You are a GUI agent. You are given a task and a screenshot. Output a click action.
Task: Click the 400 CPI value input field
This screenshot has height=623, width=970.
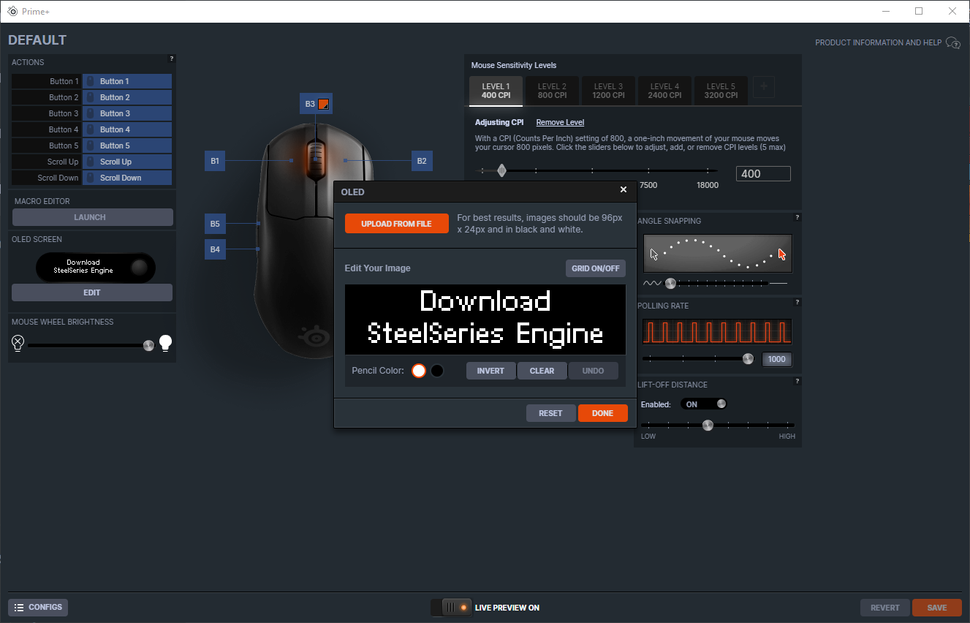763,173
